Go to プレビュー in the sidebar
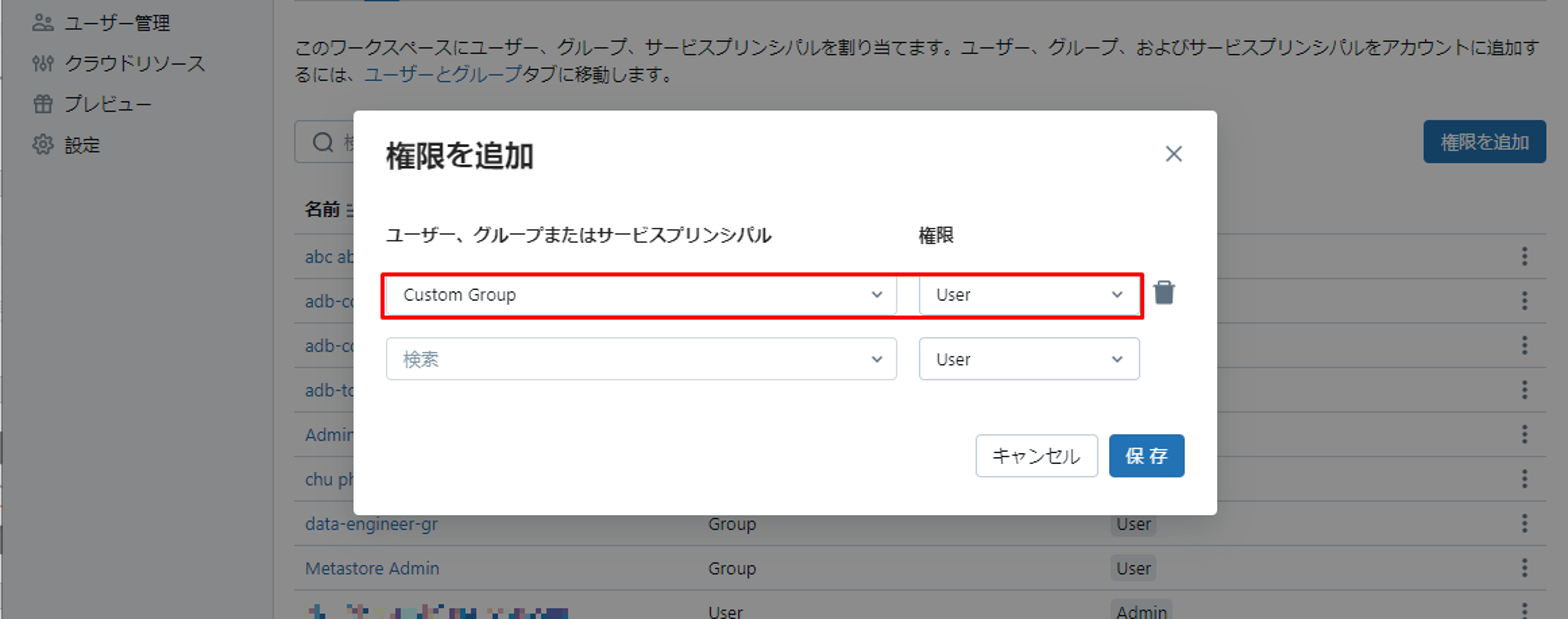Image resolution: width=1568 pixels, height=619 pixels. tap(108, 104)
